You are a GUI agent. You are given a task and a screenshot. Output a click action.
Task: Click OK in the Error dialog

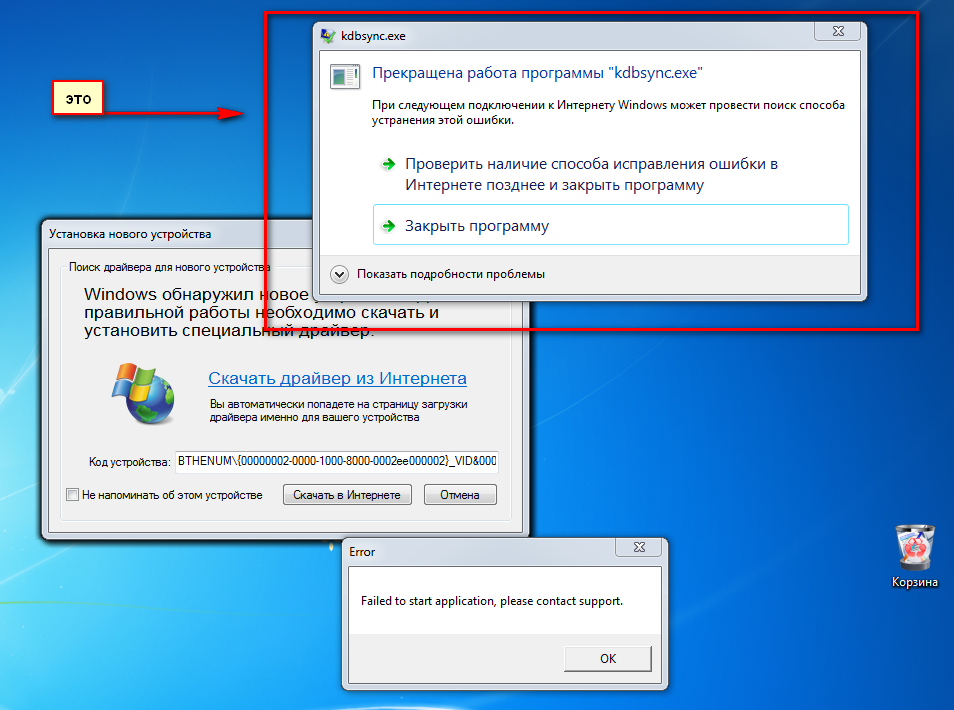pyautogui.click(x=608, y=659)
